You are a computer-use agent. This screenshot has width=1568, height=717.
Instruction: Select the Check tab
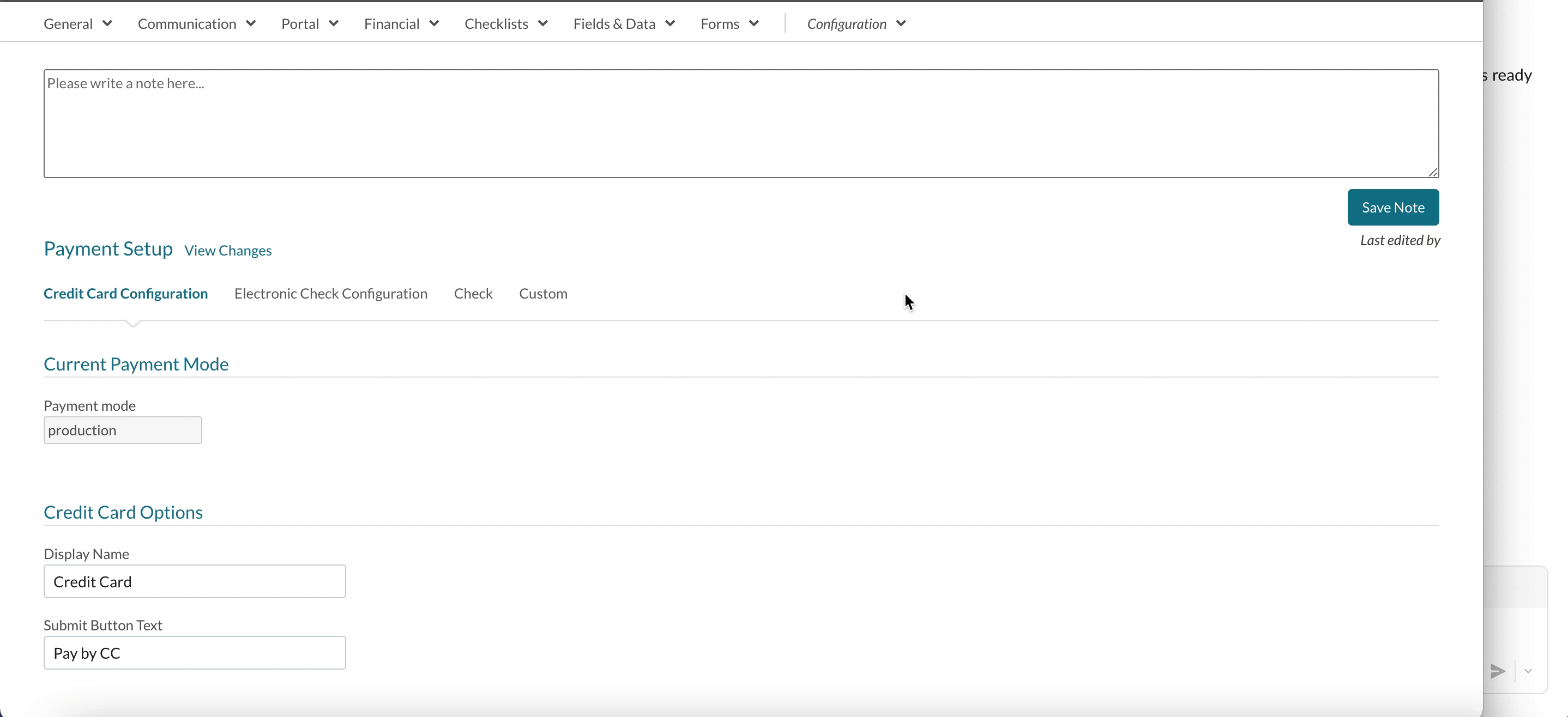pos(473,294)
